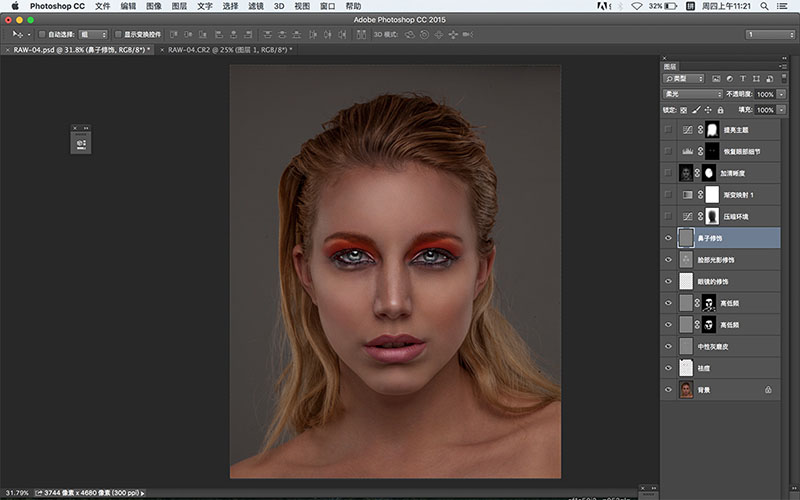Click the lock all padlock icon

pyautogui.click(x=719, y=109)
